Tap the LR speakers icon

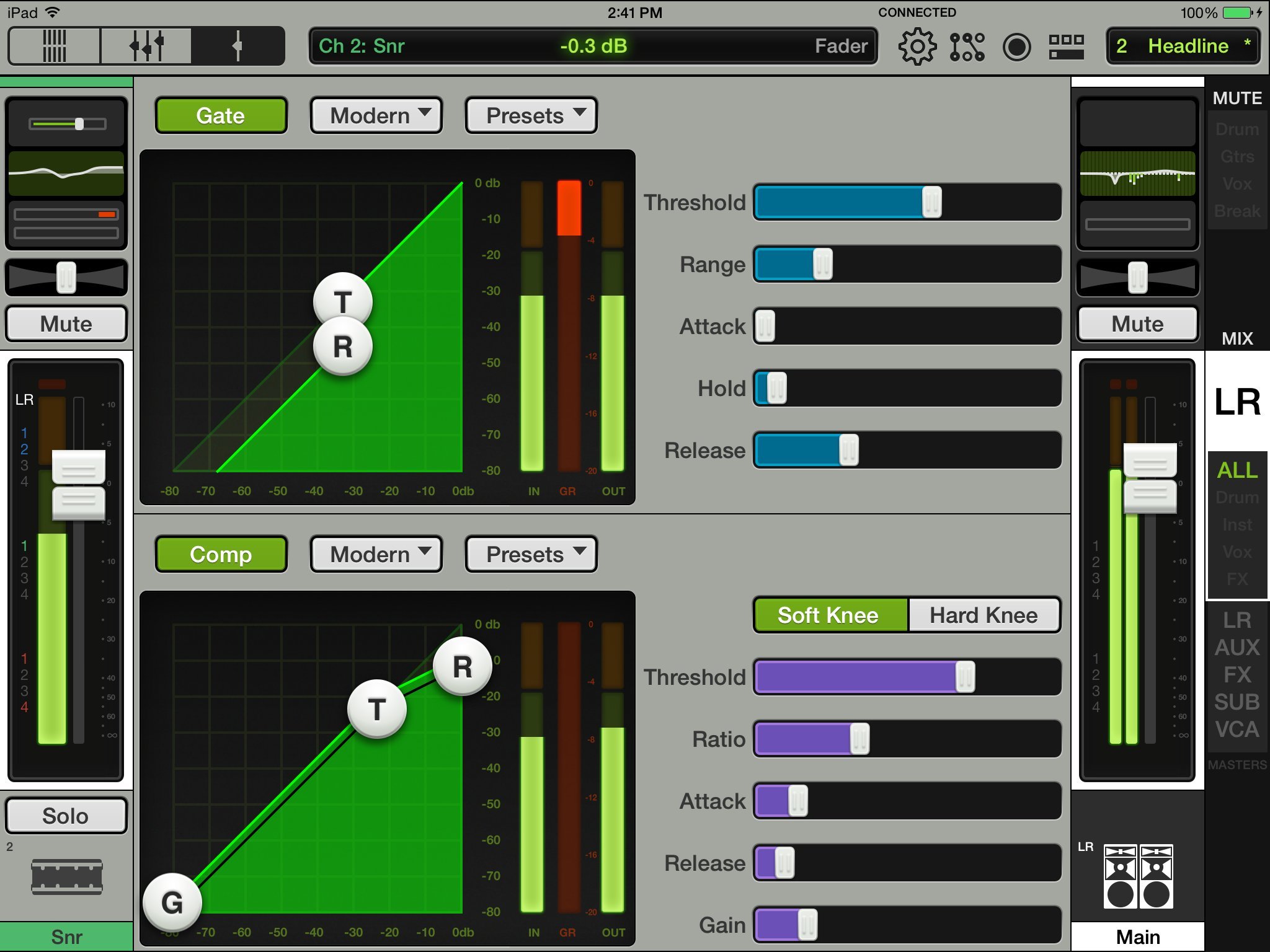click(x=1138, y=876)
